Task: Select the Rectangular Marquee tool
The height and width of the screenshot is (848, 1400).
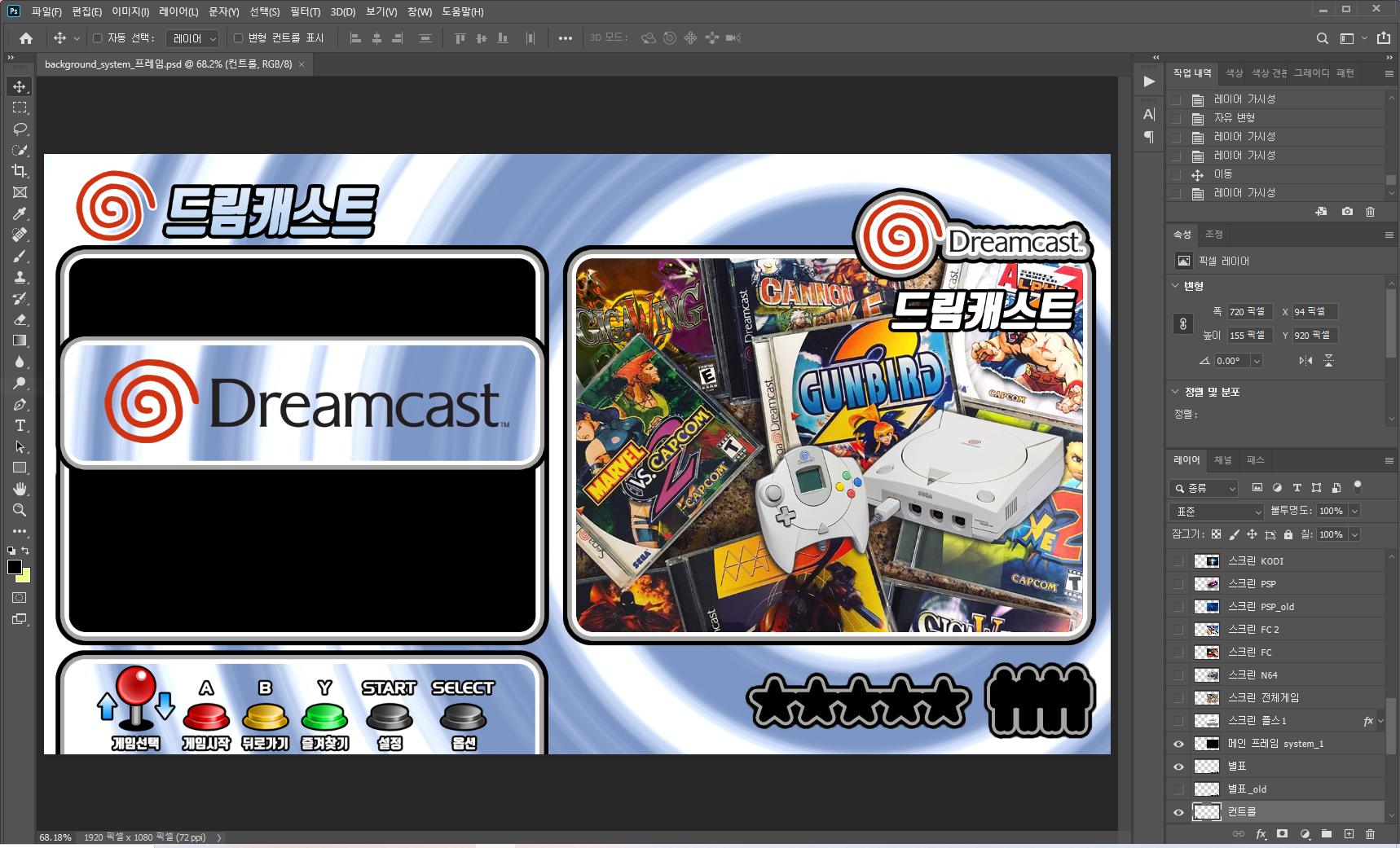Action: click(20, 108)
